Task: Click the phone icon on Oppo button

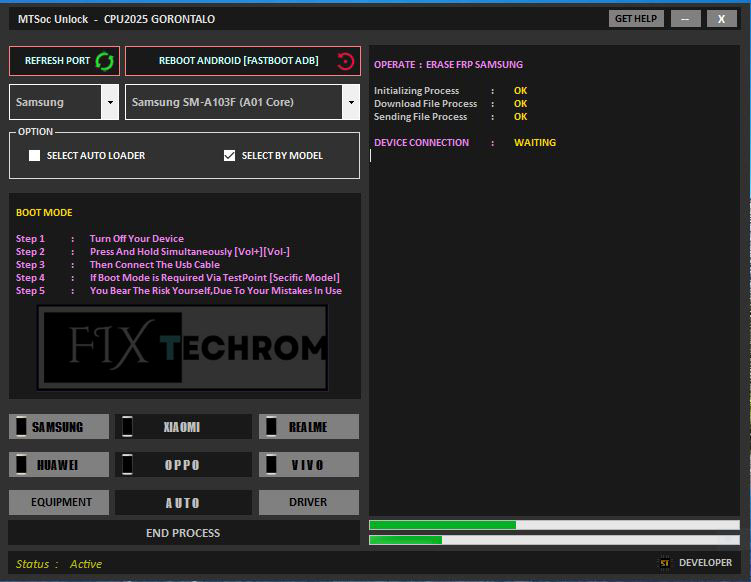Action: [127, 464]
